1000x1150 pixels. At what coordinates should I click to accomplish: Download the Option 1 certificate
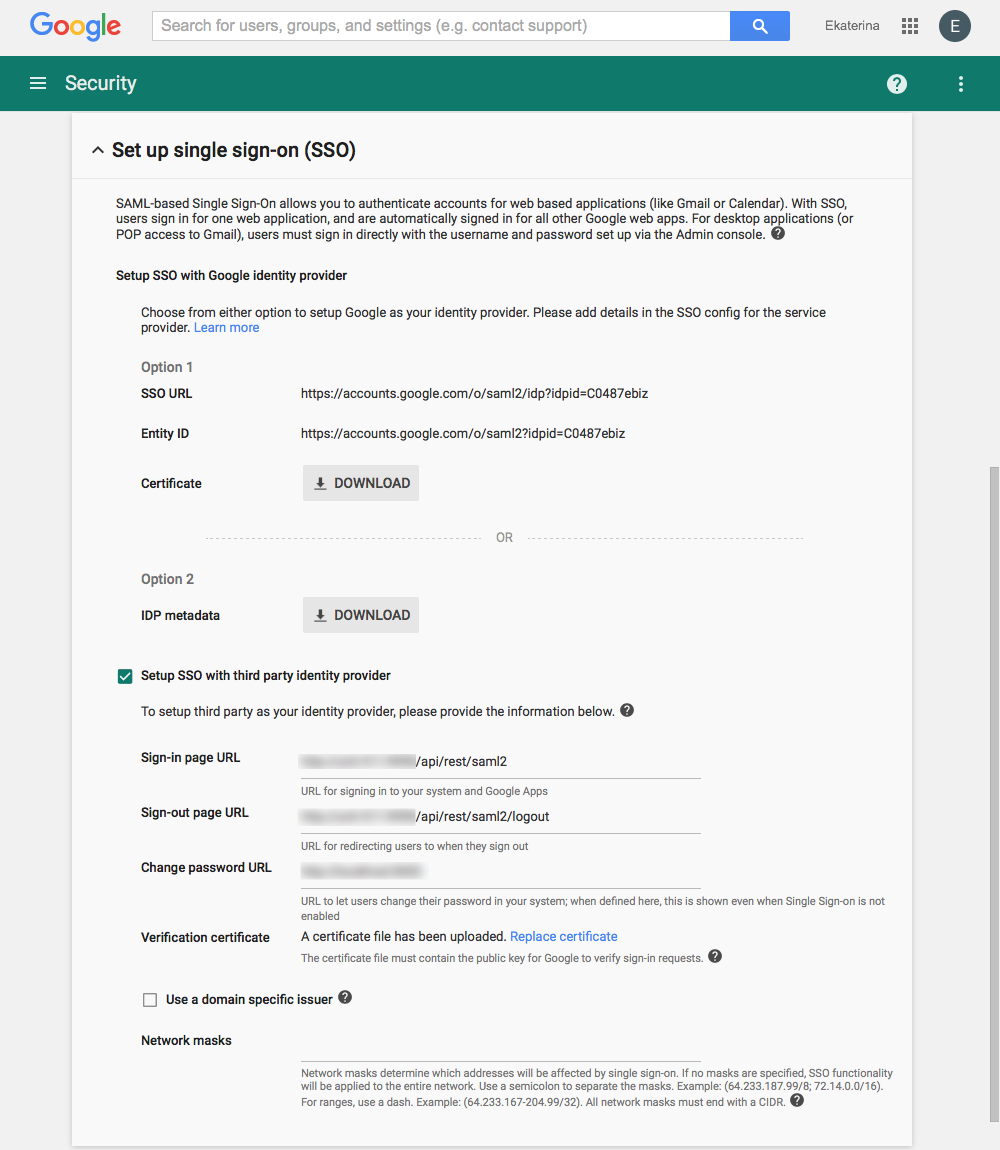tap(360, 482)
